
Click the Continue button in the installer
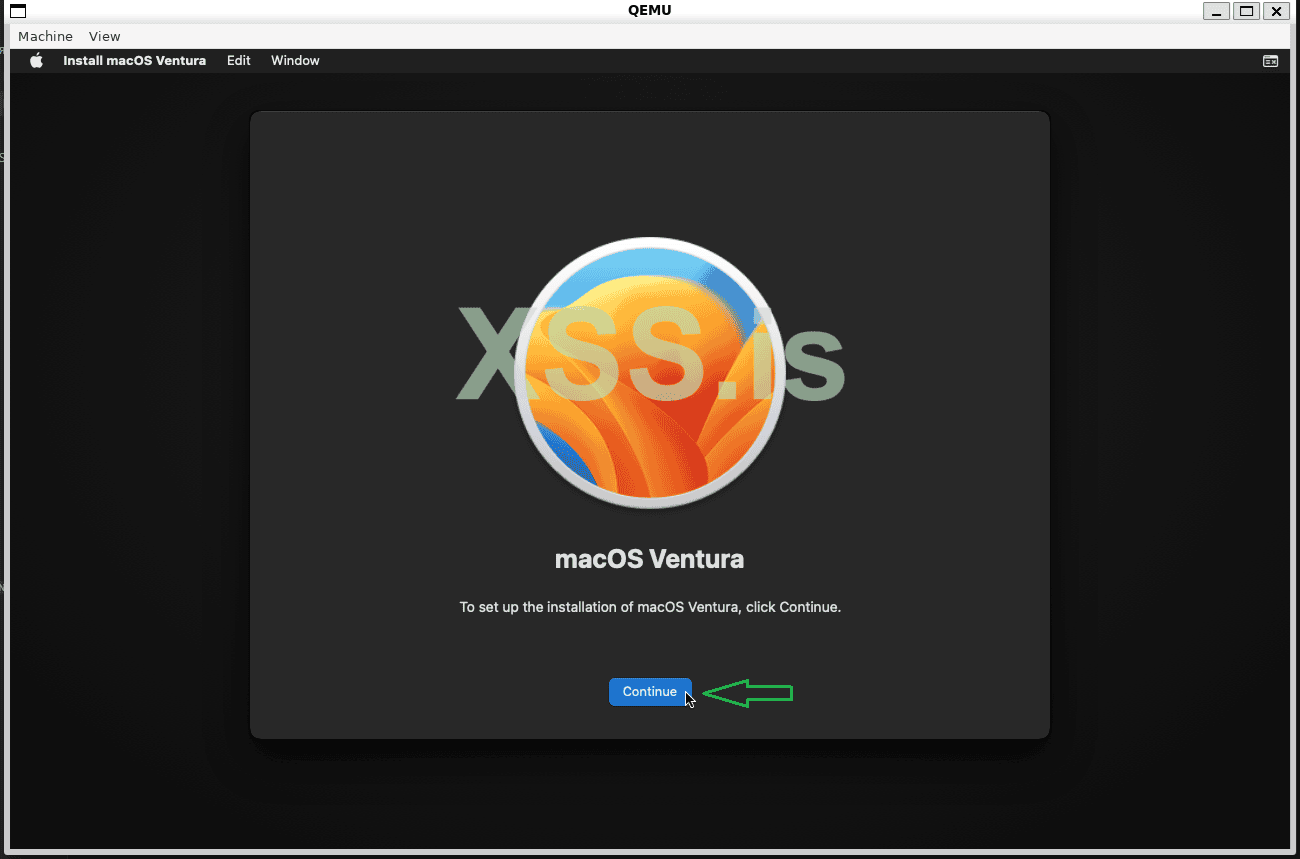point(650,692)
